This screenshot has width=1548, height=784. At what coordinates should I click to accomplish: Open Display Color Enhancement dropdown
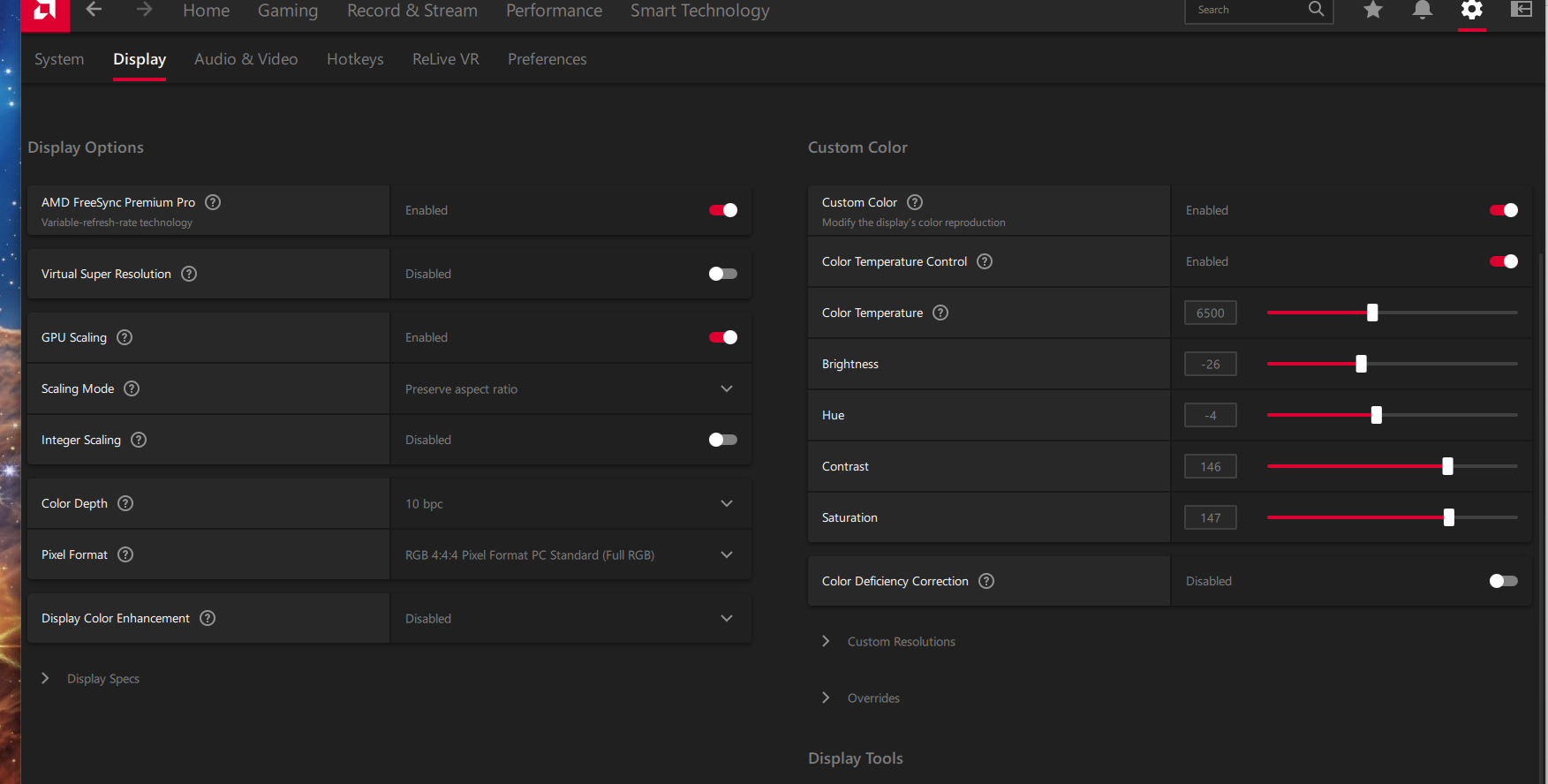tap(571, 618)
